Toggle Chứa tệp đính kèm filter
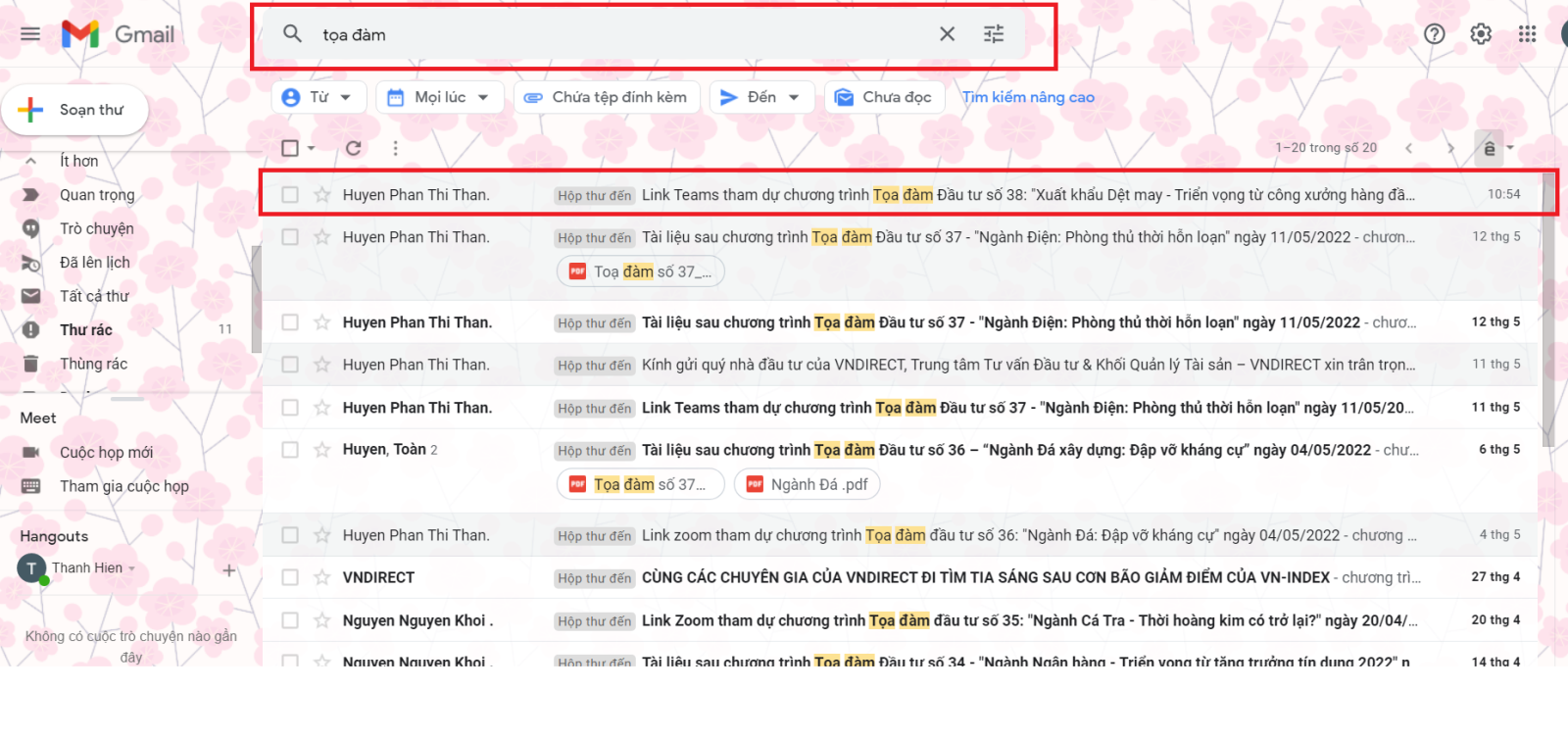The width and height of the screenshot is (1568, 739). [607, 97]
